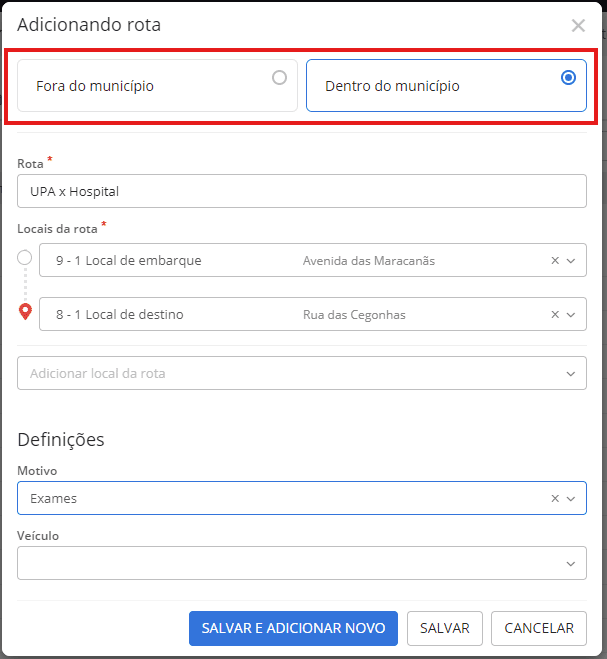
Task: Expand the Local de destino dropdown arrow
Action: 571,315
